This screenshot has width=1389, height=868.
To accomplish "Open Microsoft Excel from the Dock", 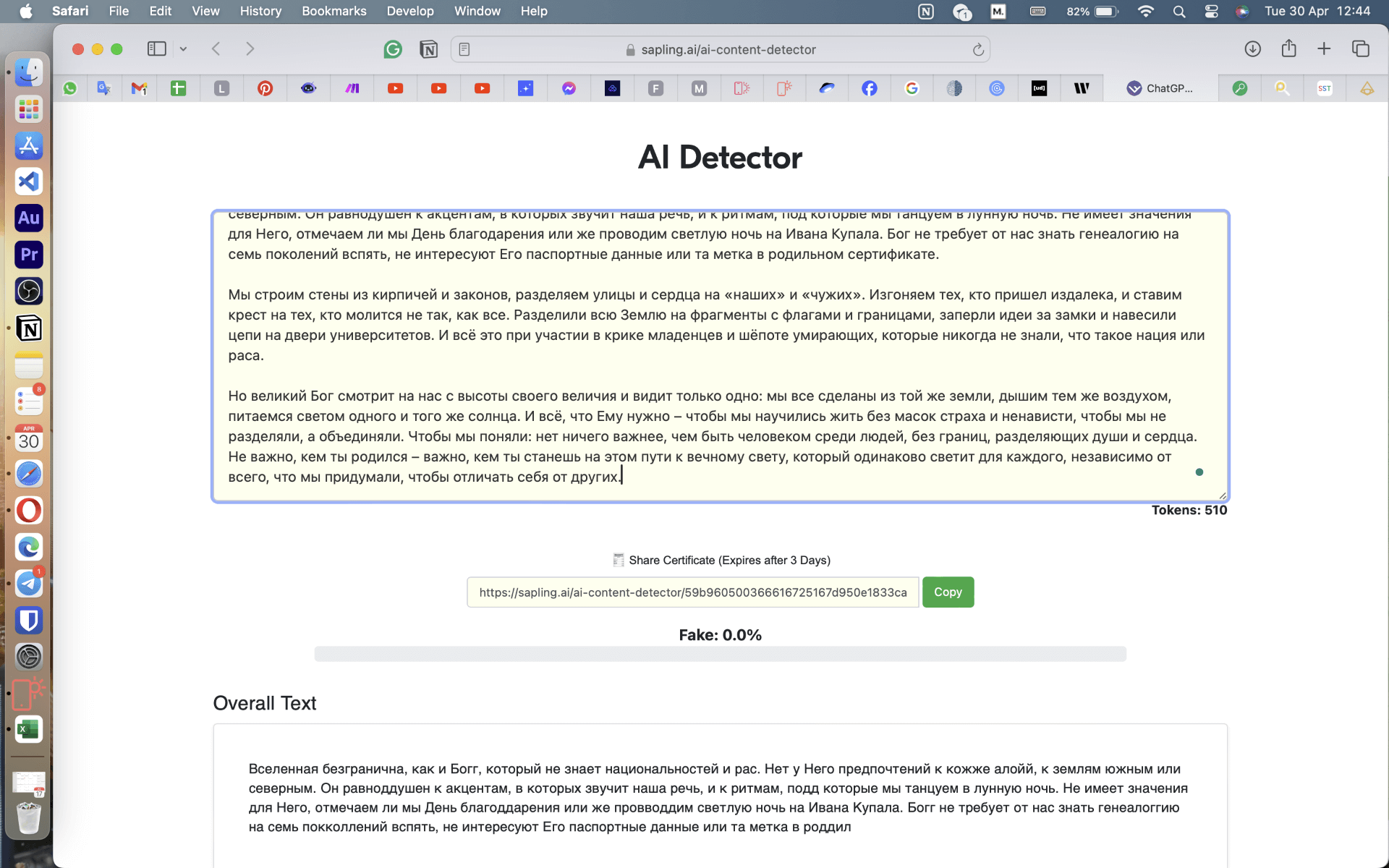I will pyautogui.click(x=29, y=729).
